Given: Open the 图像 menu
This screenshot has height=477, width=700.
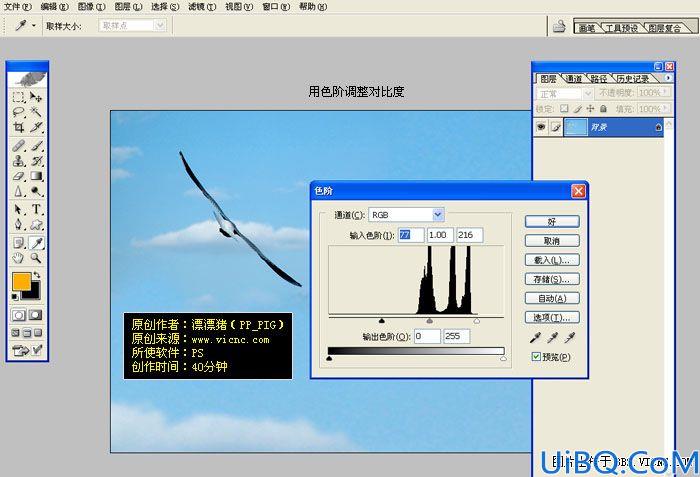Looking at the screenshot, I should (x=92, y=7).
